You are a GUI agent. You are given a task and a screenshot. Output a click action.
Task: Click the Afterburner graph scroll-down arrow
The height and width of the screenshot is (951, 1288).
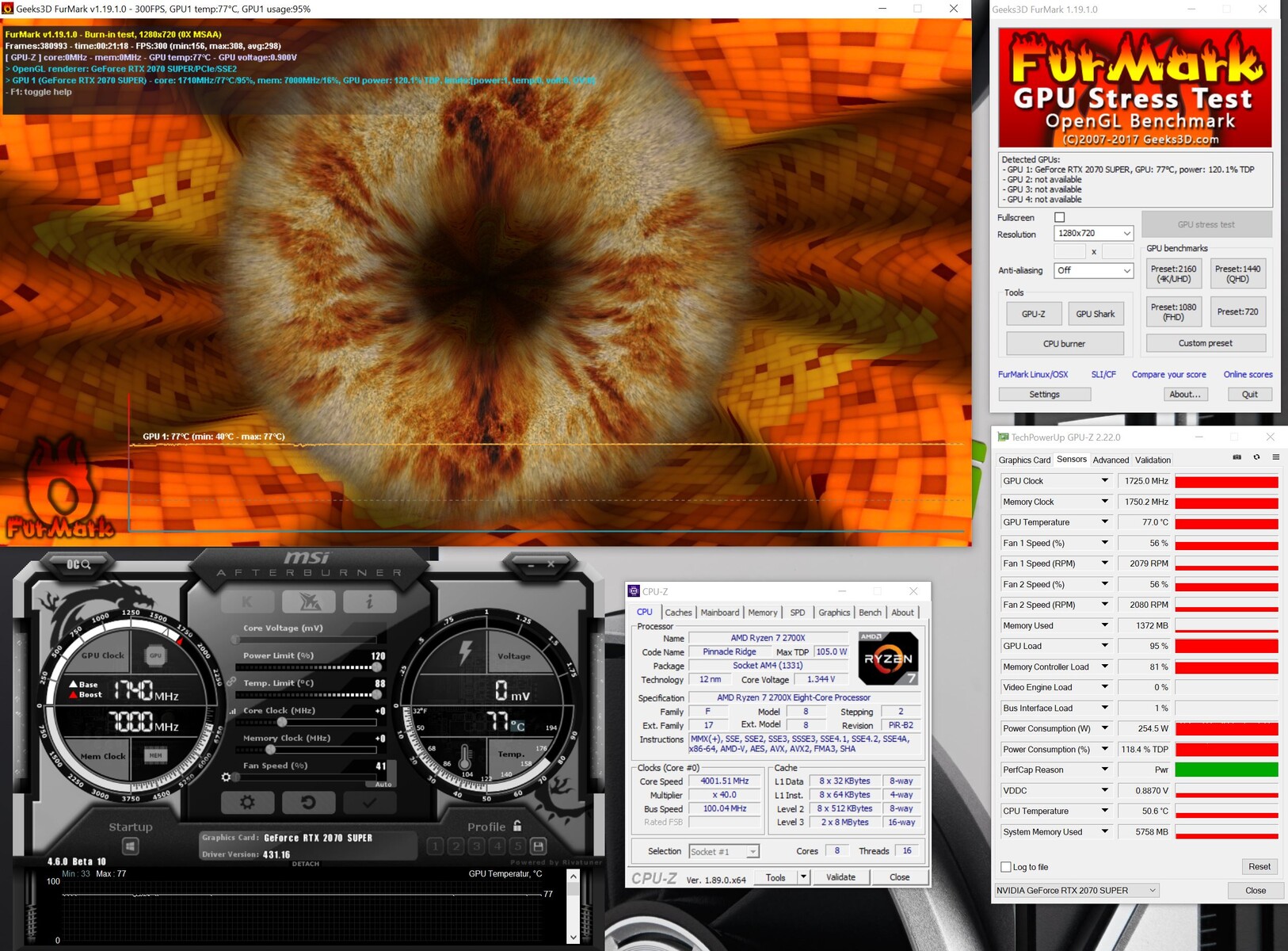tap(574, 937)
